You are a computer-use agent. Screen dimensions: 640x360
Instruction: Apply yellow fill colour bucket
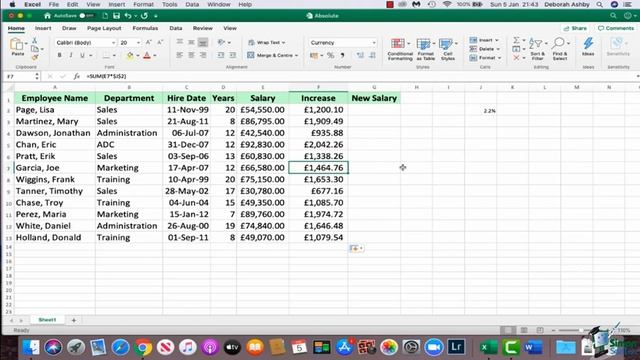(x=130, y=56)
